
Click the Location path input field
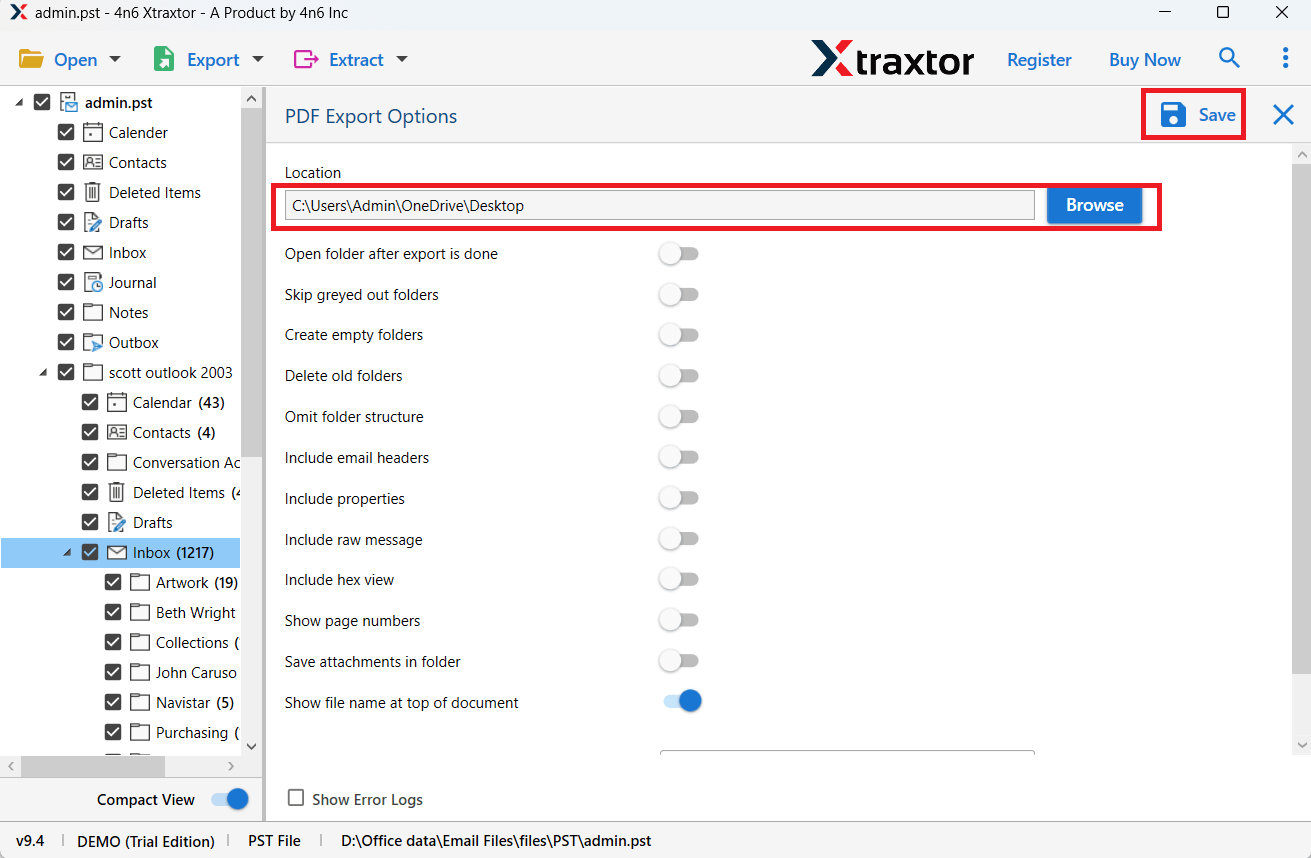coord(660,205)
